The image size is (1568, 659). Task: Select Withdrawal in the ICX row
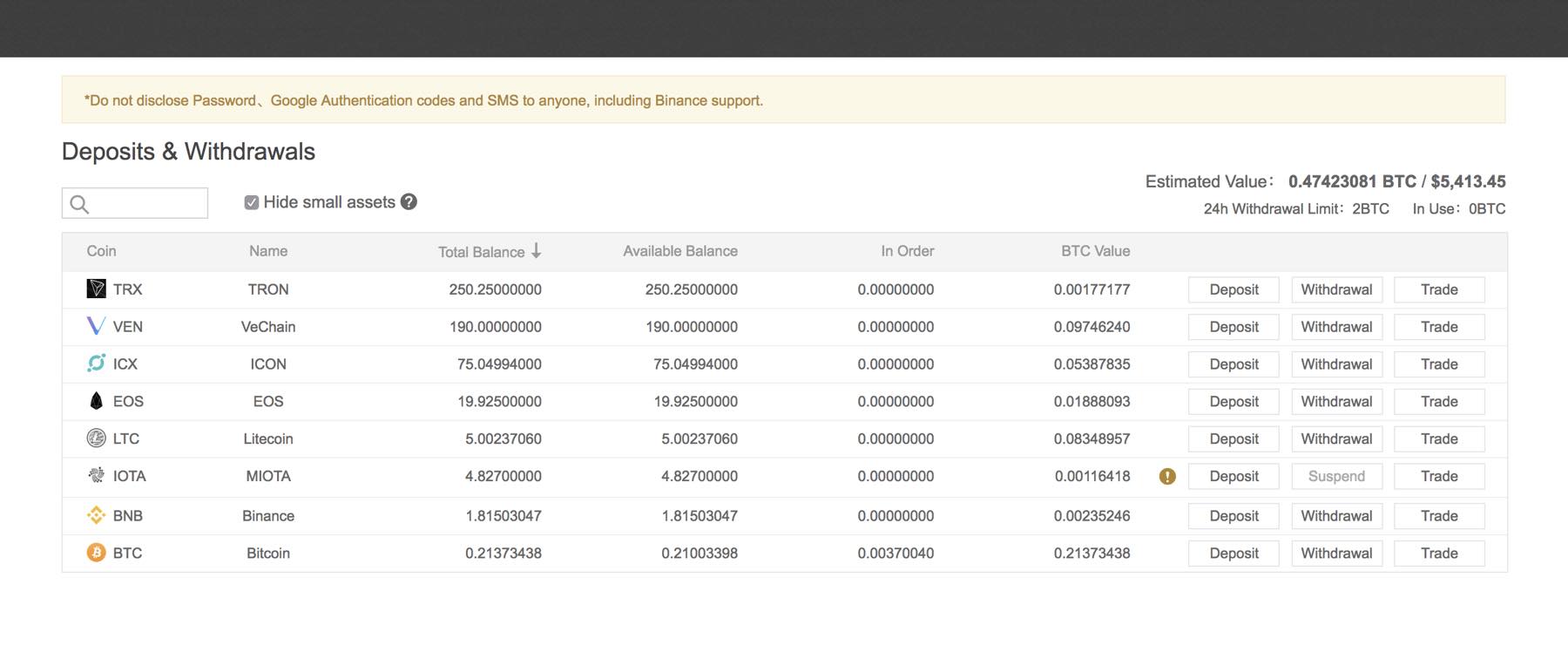click(x=1336, y=364)
